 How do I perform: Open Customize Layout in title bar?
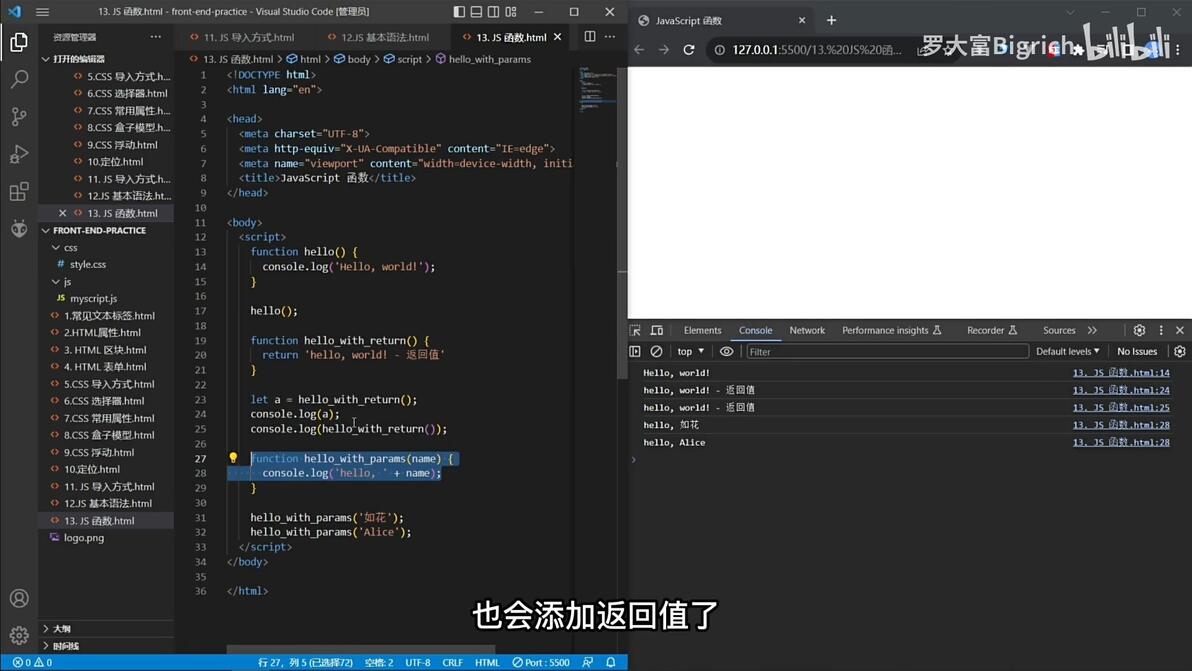click(511, 11)
